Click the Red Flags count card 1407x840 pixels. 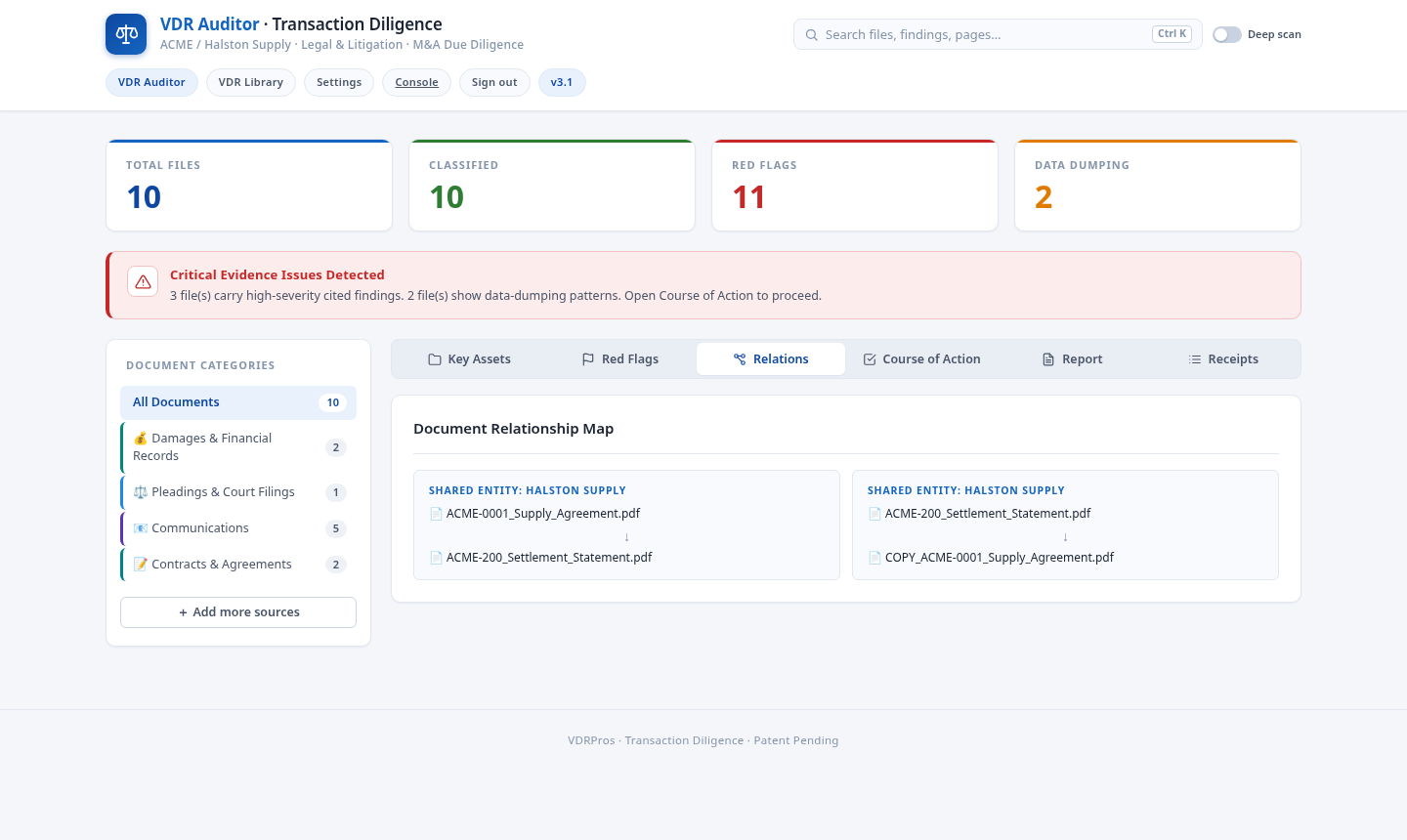tap(855, 186)
